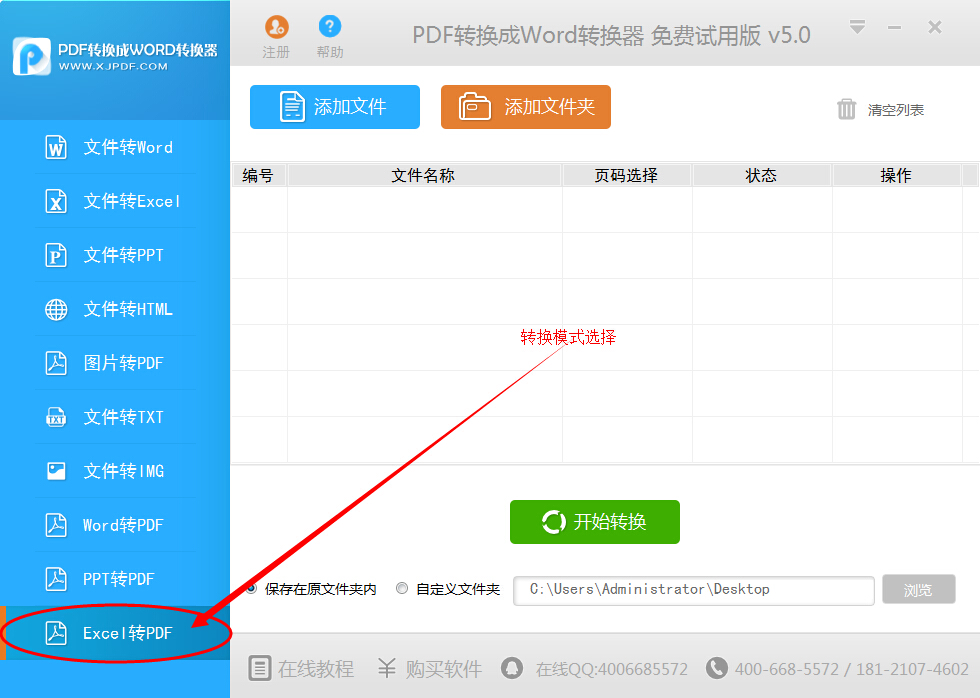This screenshot has width=980, height=698.
Task: Click the 注册 register icon
Action: coord(276,27)
